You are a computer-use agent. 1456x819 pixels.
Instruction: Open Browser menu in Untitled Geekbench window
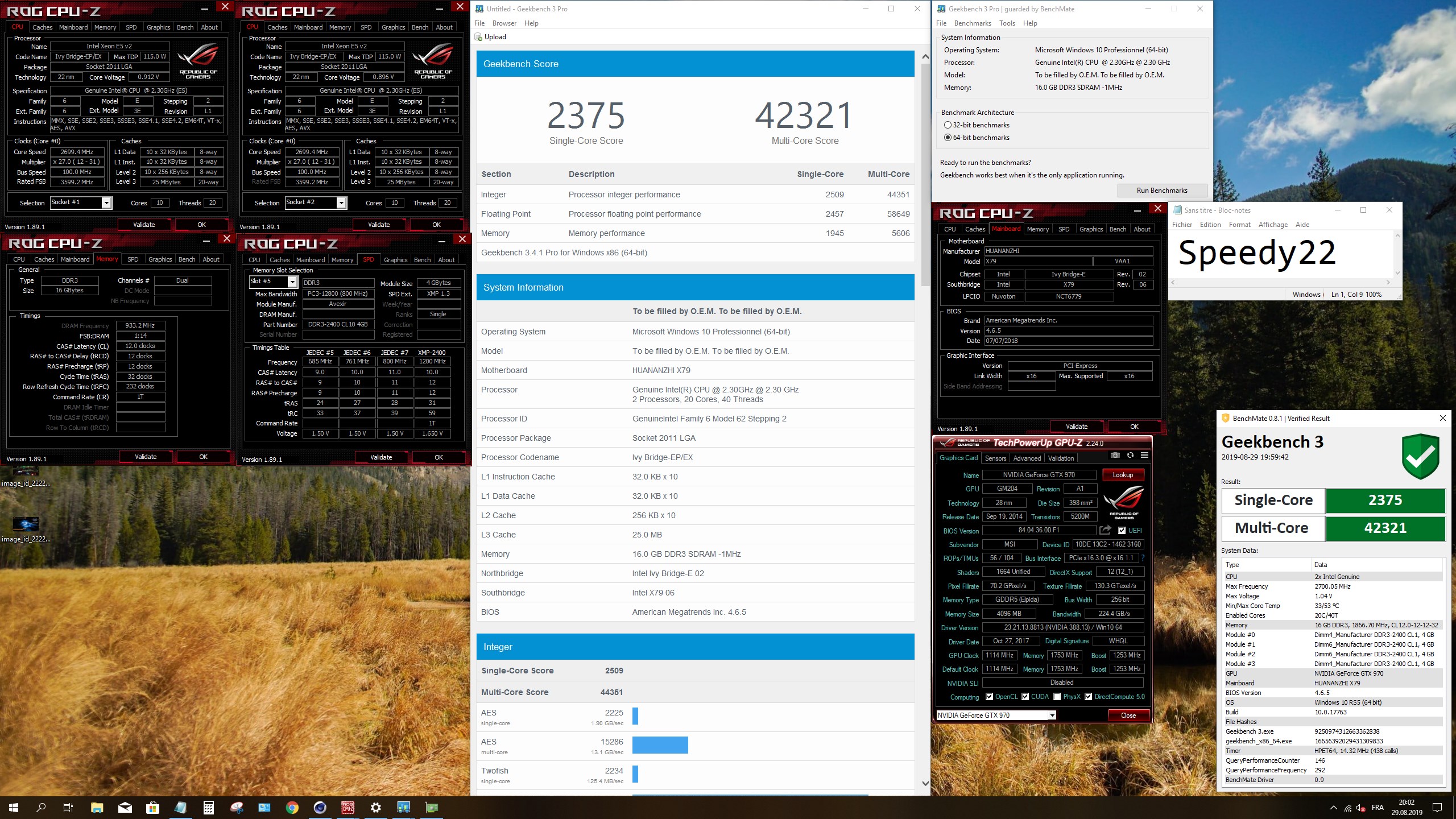[x=504, y=23]
